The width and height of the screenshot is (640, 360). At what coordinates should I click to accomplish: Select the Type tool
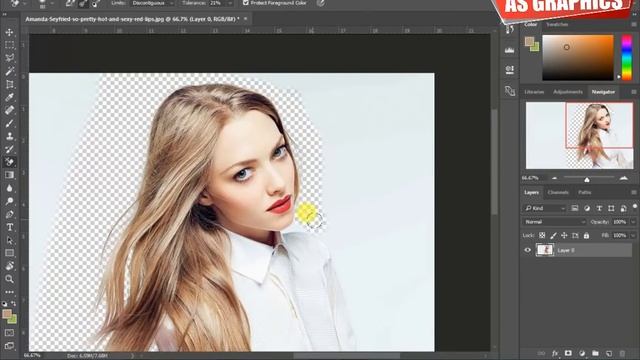(9, 227)
